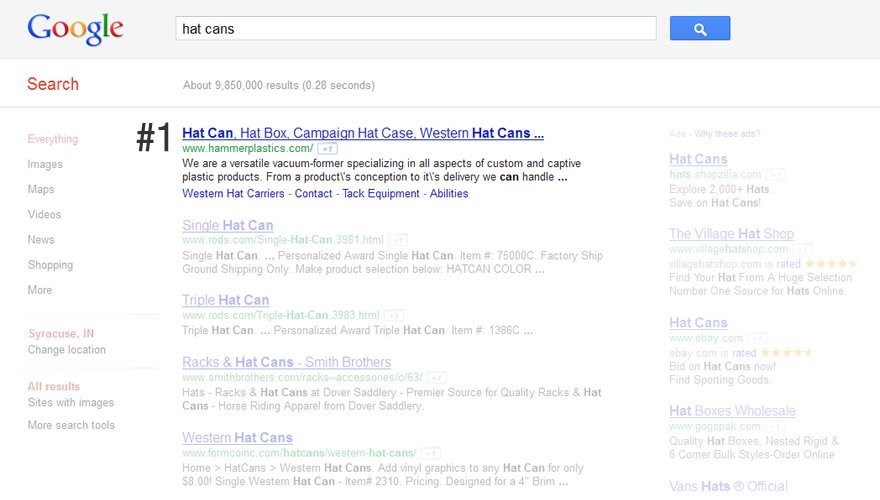
Task: Click the Google logo
Action: point(75,29)
